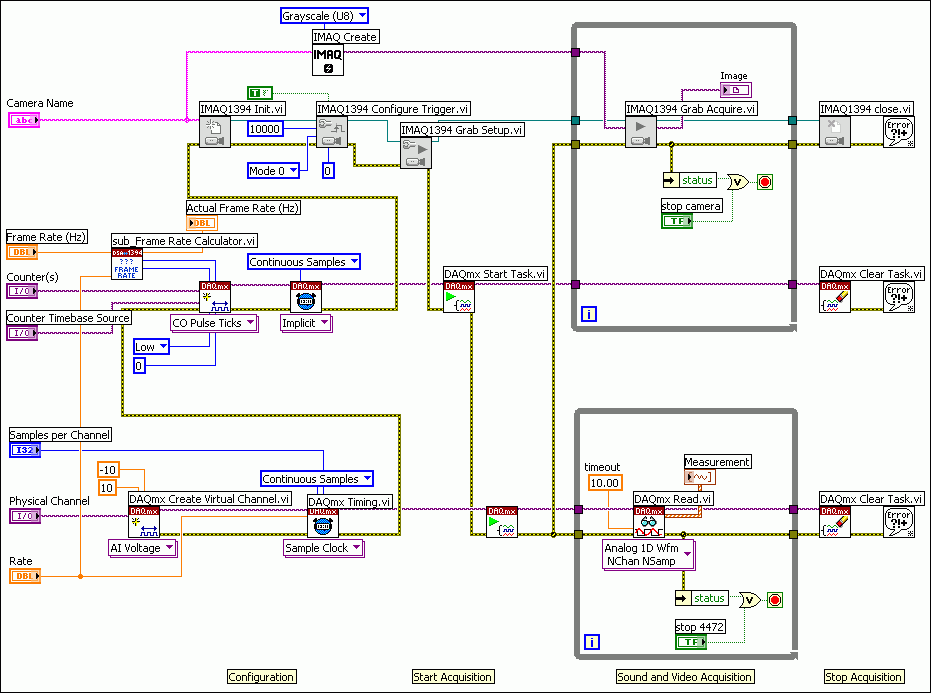
Task: Select the DAQmx Read.vi node icon
Action: pyautogui.click(x=649, y=522)
